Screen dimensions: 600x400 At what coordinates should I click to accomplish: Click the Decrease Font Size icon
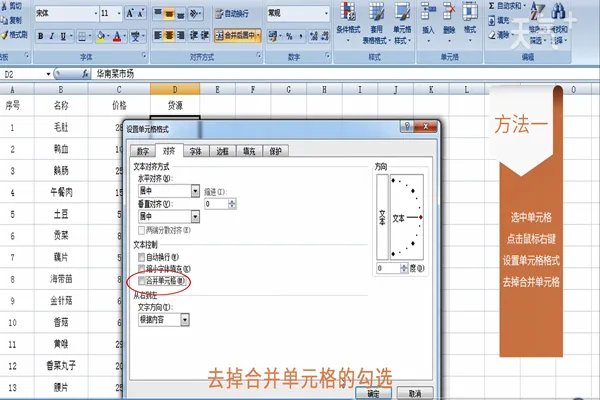tap(140, 14)
